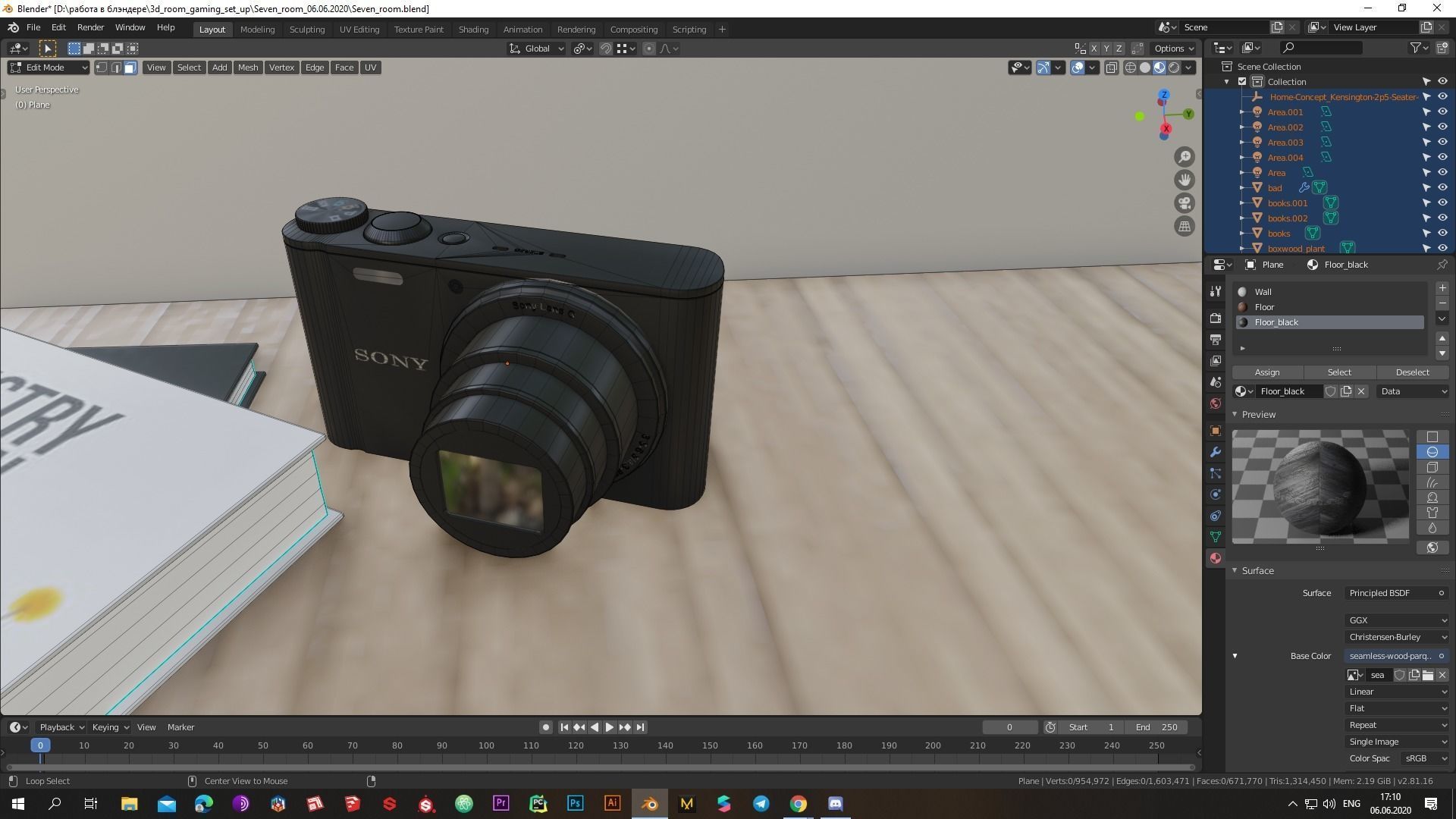The width and height of the screenshot is (1456, 819).
Task: Hide books.001 object with eye icon
Action: 1442,203
